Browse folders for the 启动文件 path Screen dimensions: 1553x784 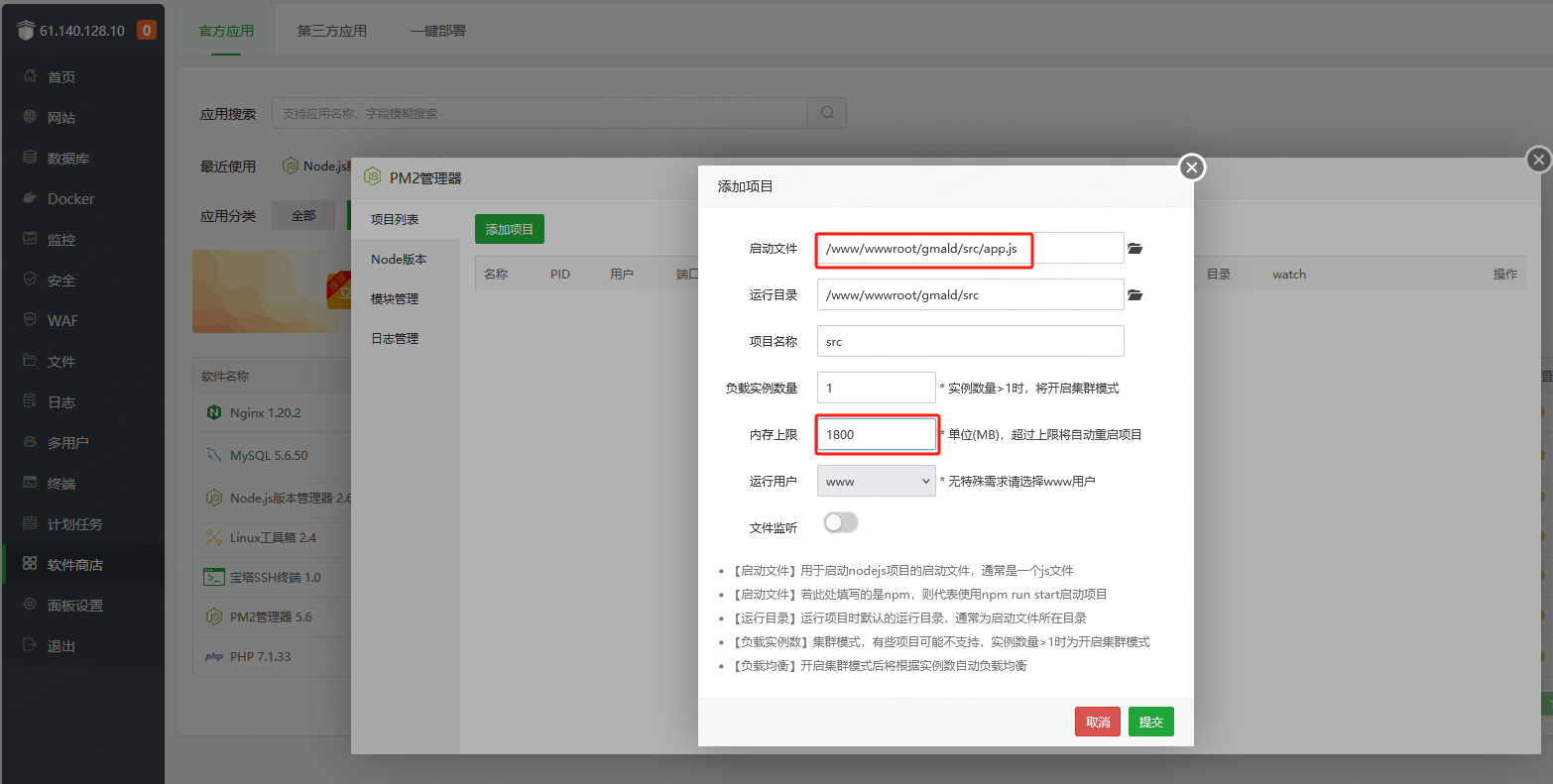[x=1135, y=249]
